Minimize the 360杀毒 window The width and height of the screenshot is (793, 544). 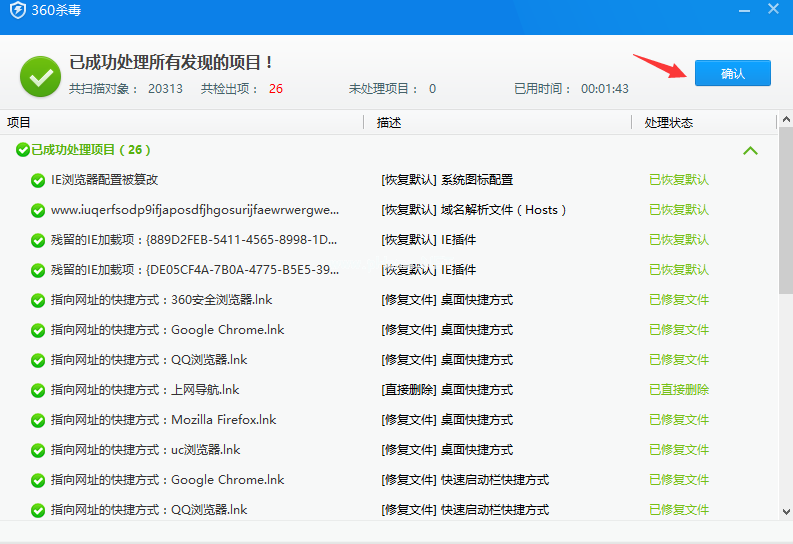(x=744, y=10)
